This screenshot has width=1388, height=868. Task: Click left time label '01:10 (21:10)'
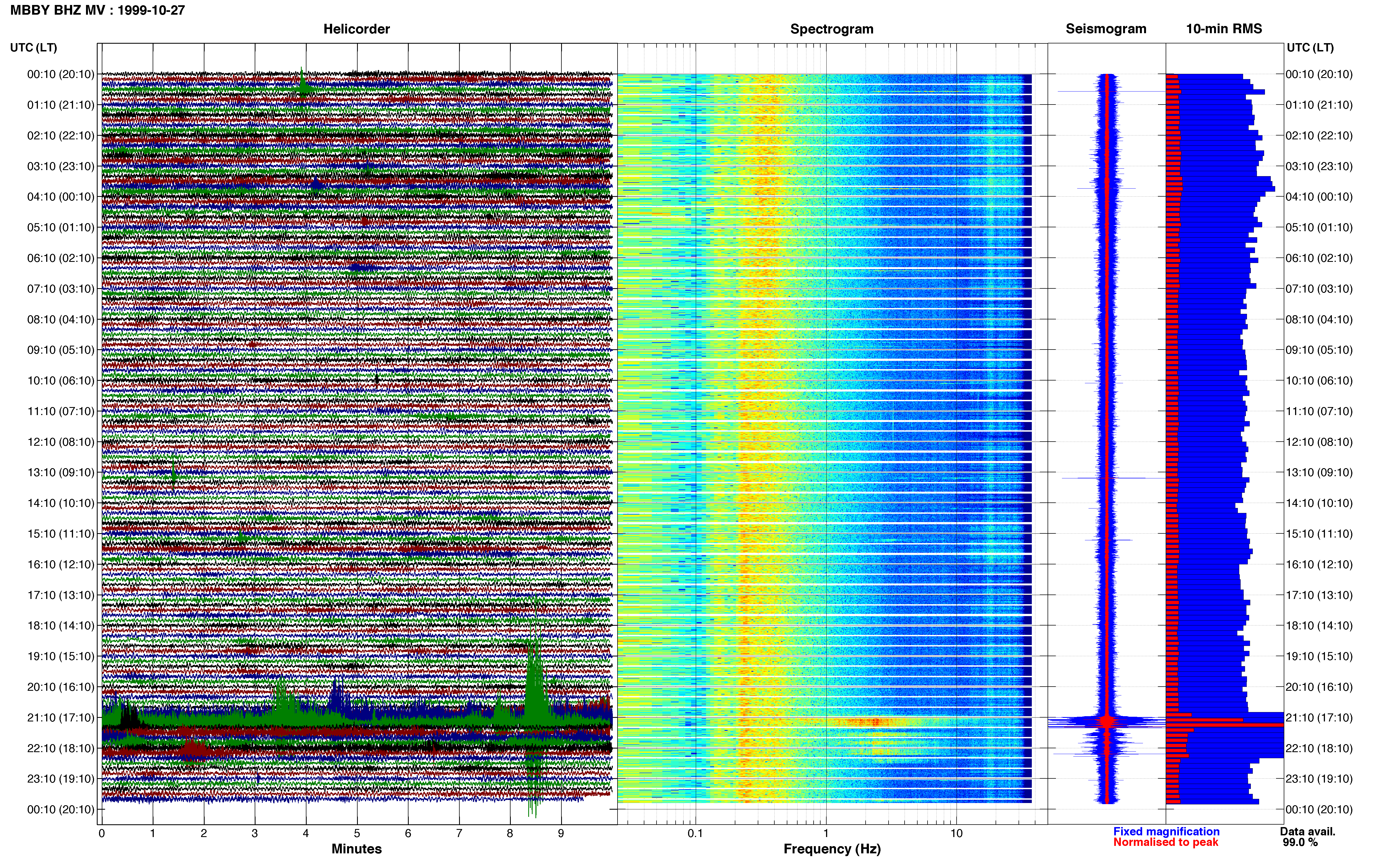[61, 105]
